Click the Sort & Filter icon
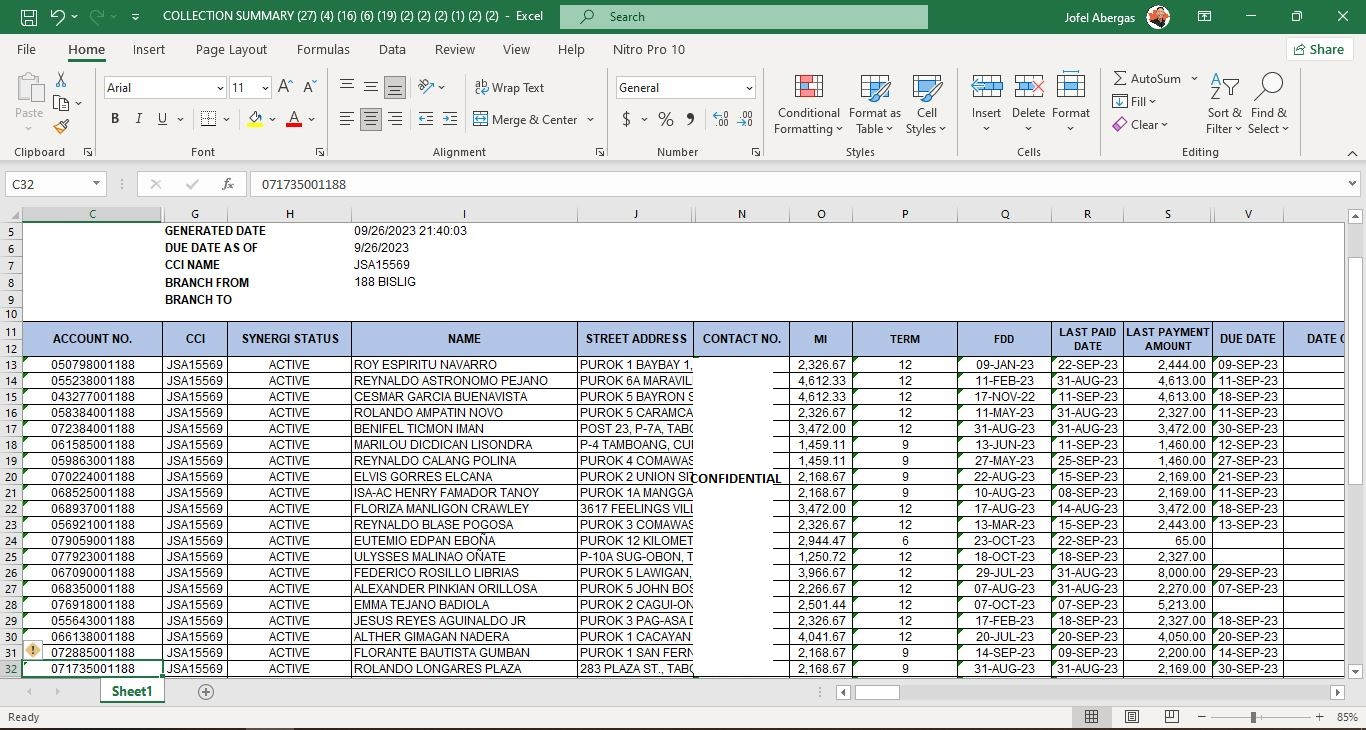The height and width of the screenshot is (730, 1366). (x=1224, y=87)
